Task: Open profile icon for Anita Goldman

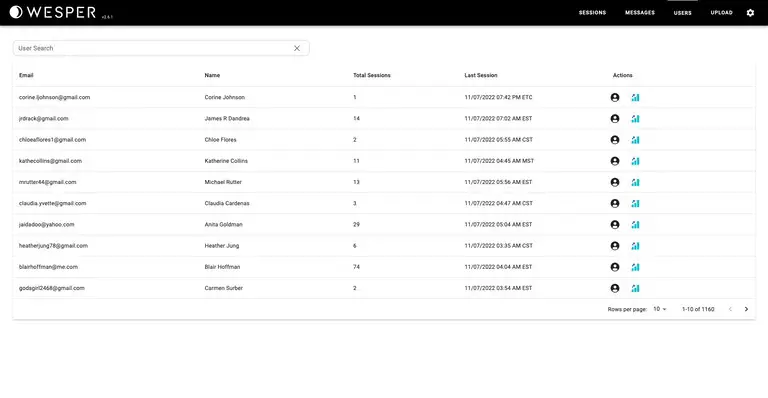Action: (x=615, y=225)
